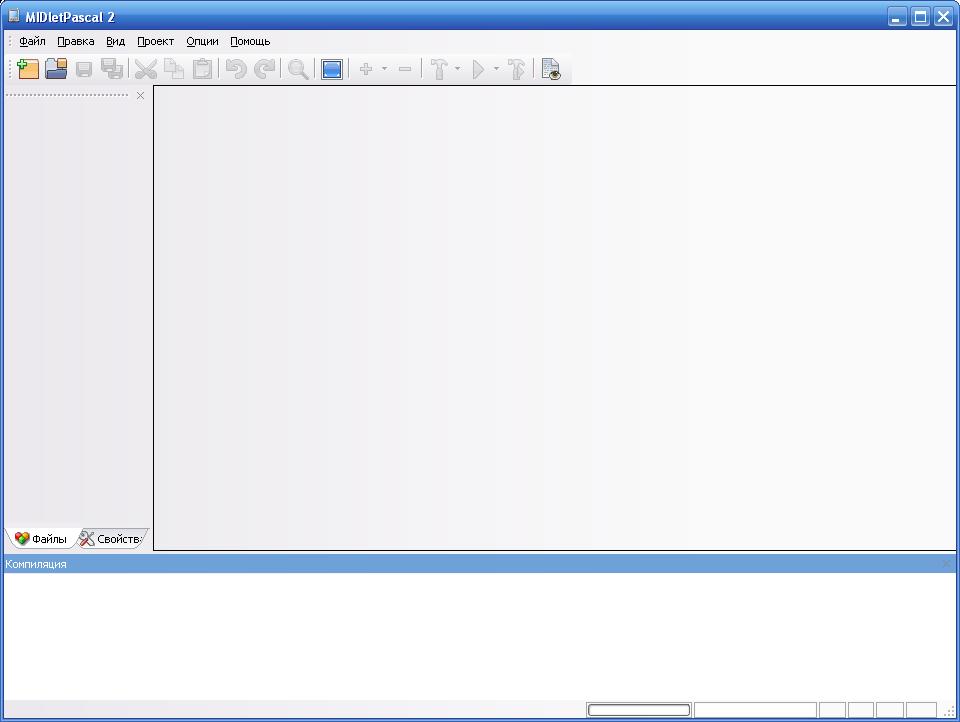Open the Опции menu
960x722 pixels.
click(x=202, y=41)
